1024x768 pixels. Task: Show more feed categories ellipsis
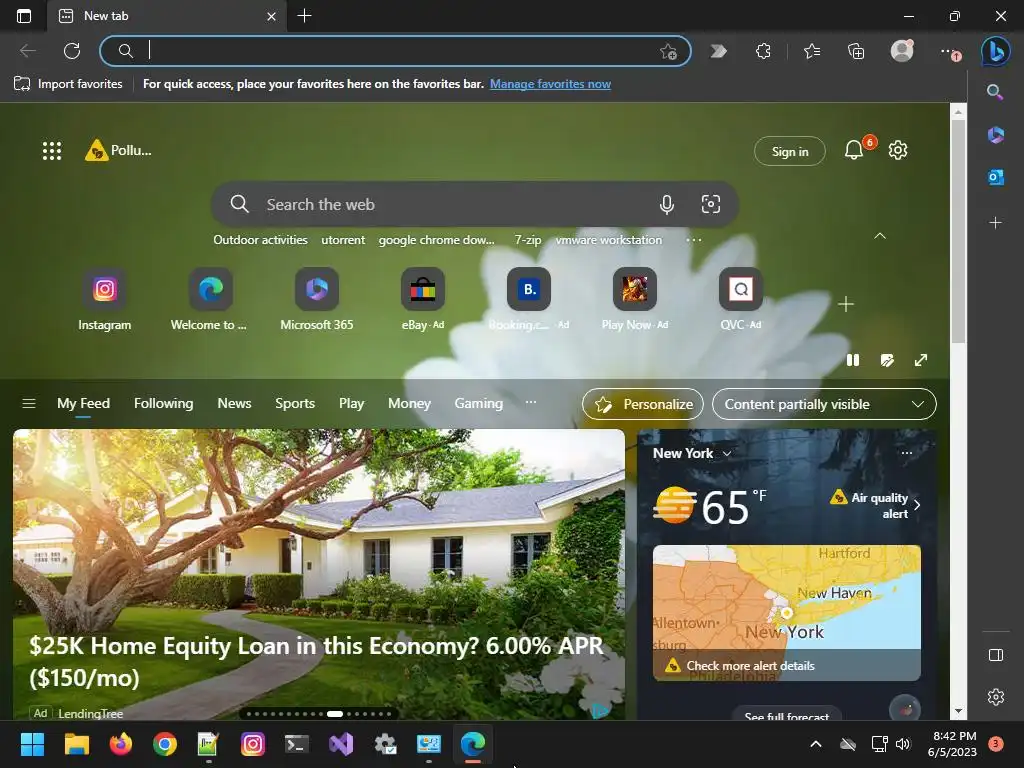click(x=531, y=402)
